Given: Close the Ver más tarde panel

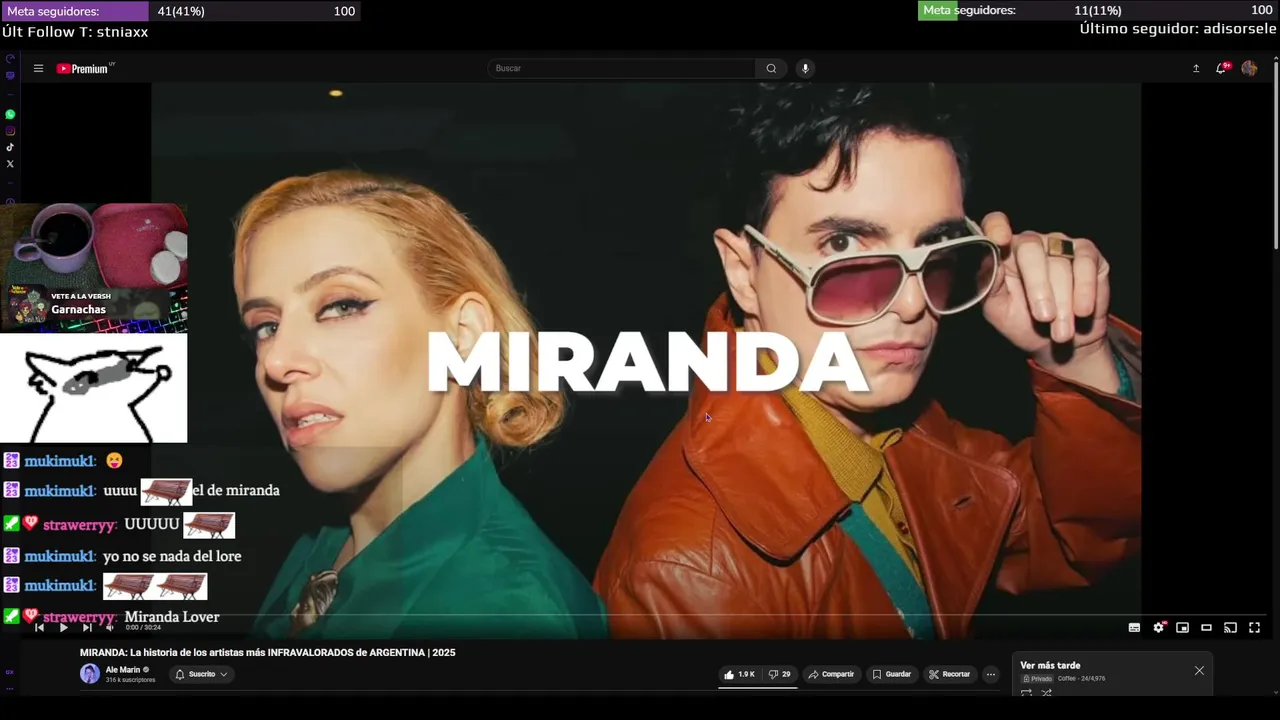Looking at the screenshot, I should pyautogui.click(x=1199, y=670).
